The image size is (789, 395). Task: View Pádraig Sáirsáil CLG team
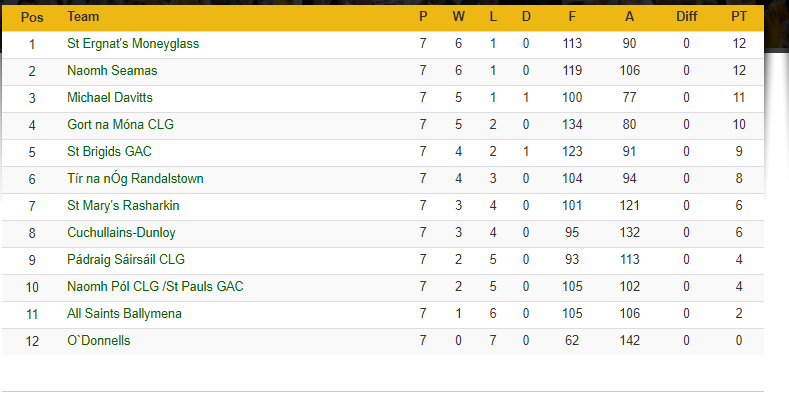126,260
